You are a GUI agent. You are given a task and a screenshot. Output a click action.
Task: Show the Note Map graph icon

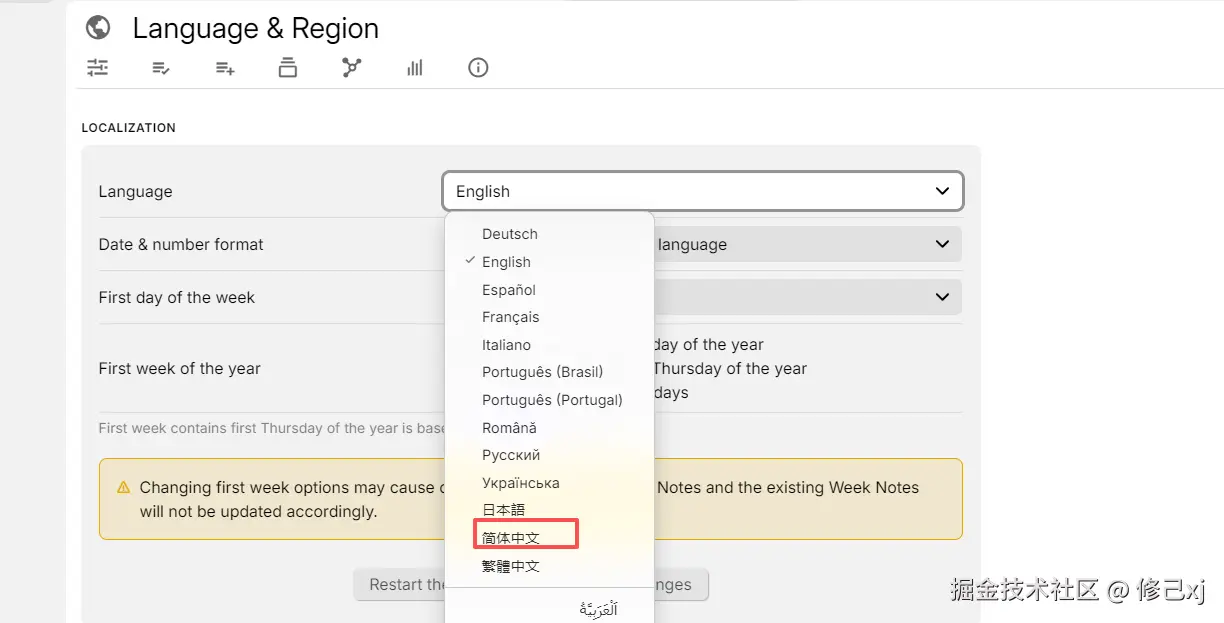351,68
